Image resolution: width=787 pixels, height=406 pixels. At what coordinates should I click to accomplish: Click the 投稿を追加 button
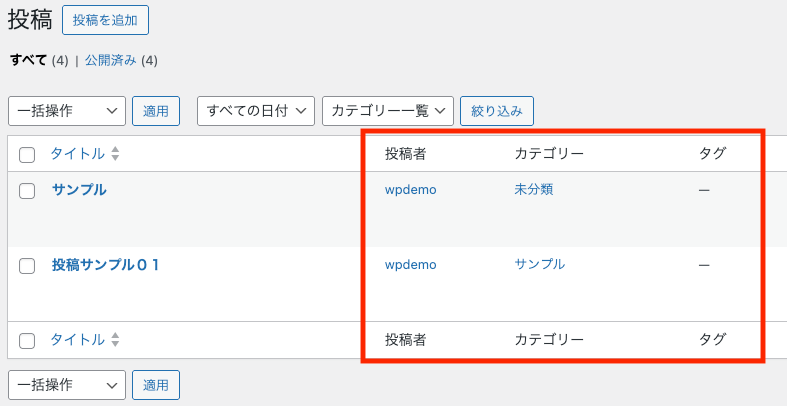105,19
